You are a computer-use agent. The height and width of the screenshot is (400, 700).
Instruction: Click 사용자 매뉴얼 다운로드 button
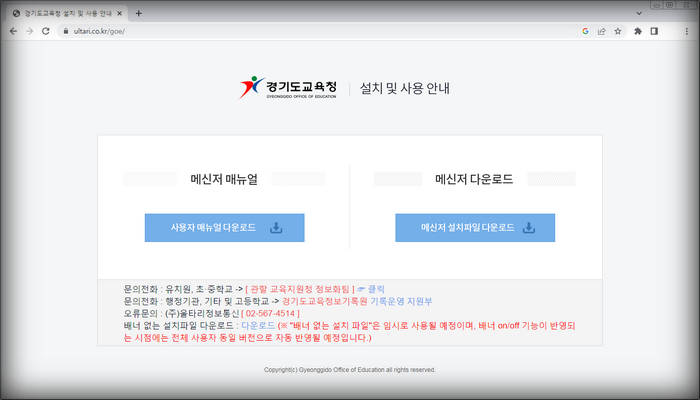click(225, 228)
